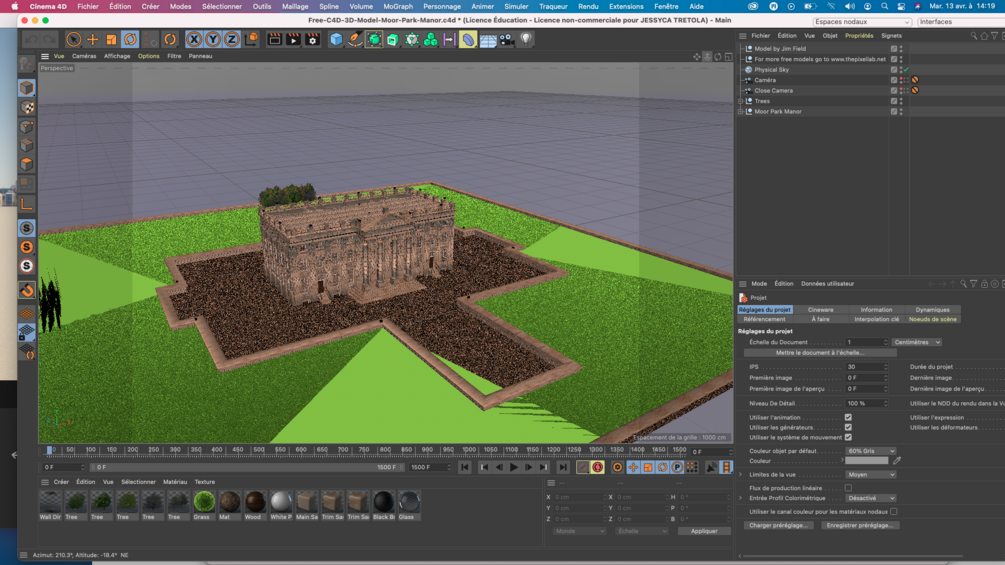Image resolution: width=1005 pixels, height=565 pixels.
Task: Open the Espaces nodaux layout dropdown
Action: 862,22
